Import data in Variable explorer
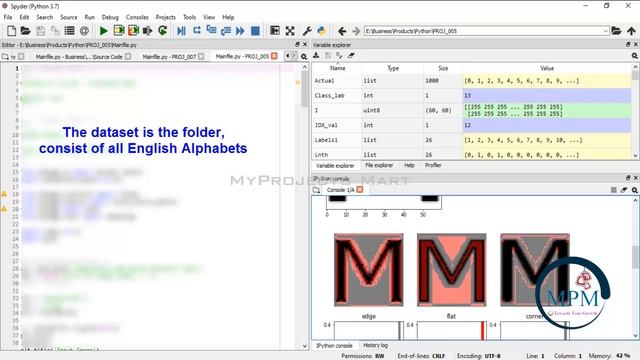Image resolution: width=640 pixels, height=360 pixels. click(x=316, y=56)
